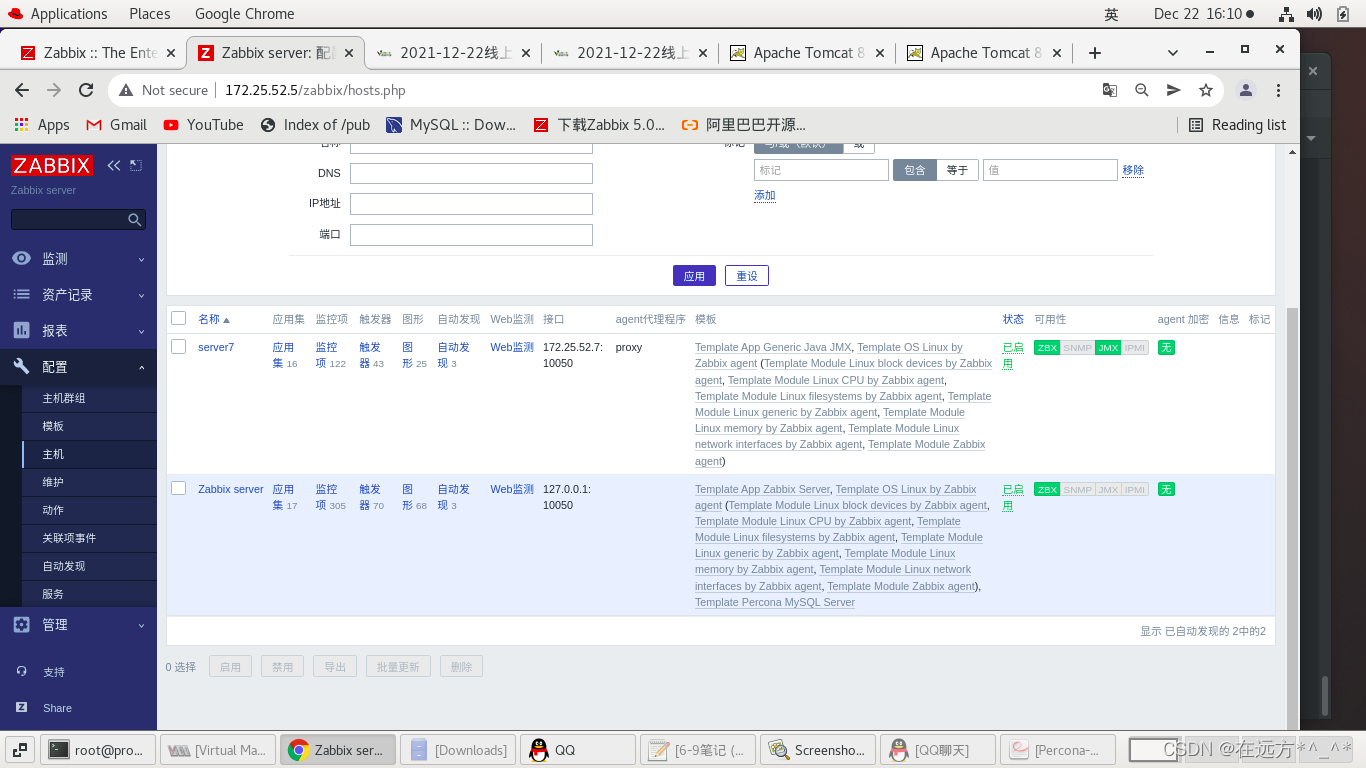Click the 应用 filter button

694,275
